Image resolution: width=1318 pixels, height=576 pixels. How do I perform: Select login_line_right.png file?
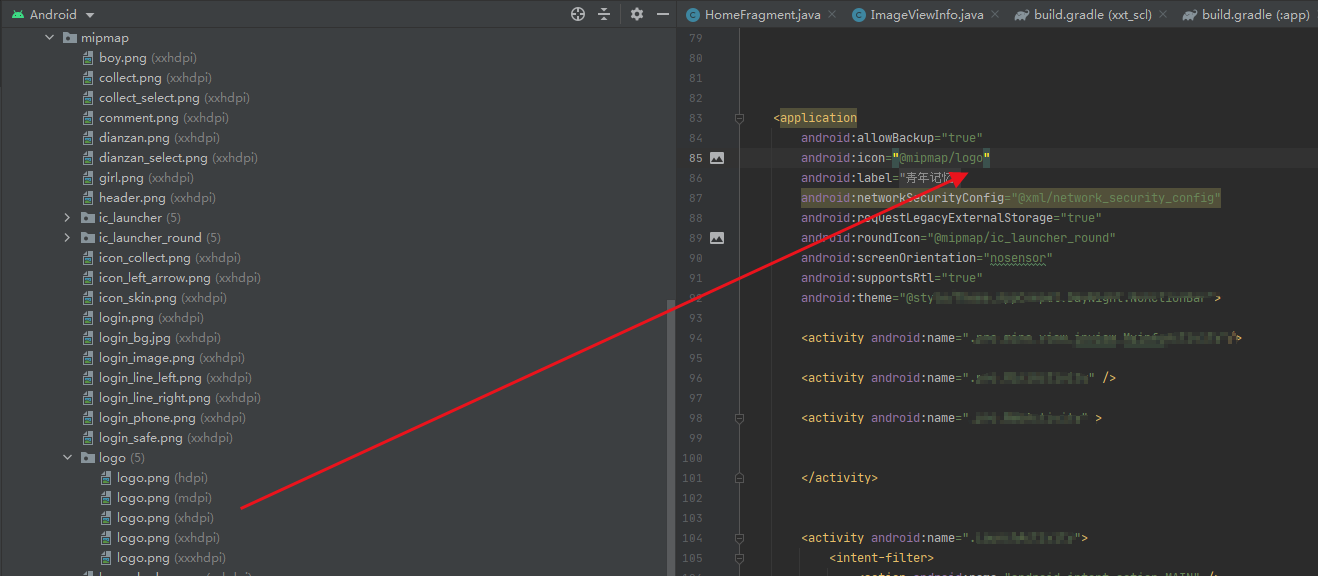[180, 398]
